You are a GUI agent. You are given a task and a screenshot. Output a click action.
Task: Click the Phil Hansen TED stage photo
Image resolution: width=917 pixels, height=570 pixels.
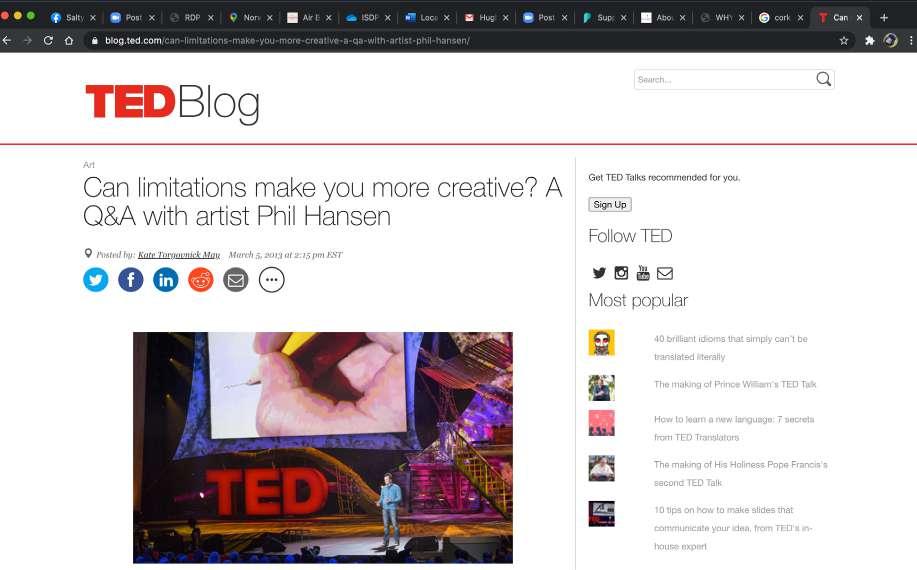[323, 448]
